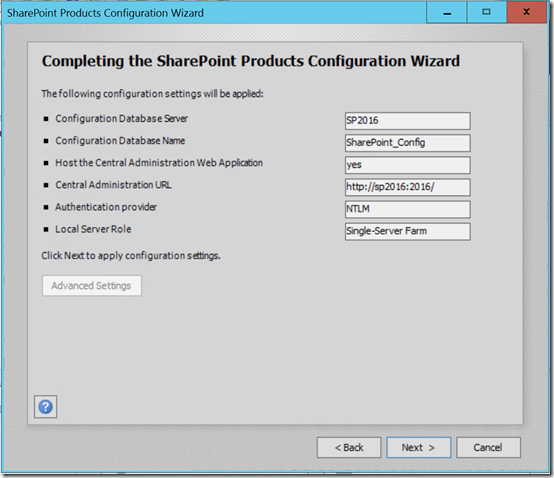
Task: Click the title bar text 'SharePoint Products Configuration Wizard'
Action: pos(105,13)
